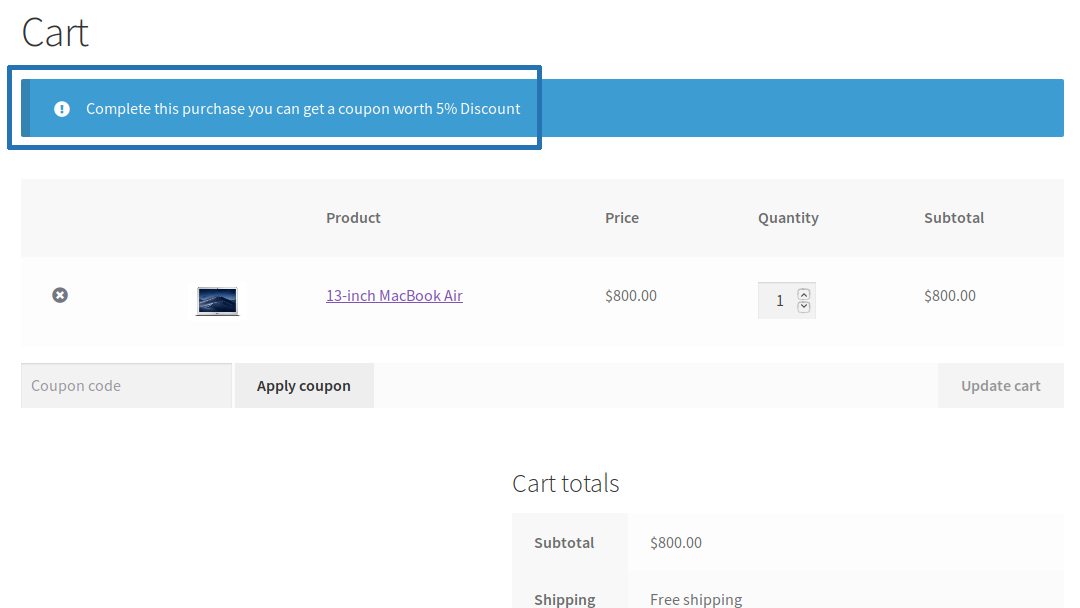Click the Quantity column header
Viewport: 1080px width, 608px height.
pos(788,217)
